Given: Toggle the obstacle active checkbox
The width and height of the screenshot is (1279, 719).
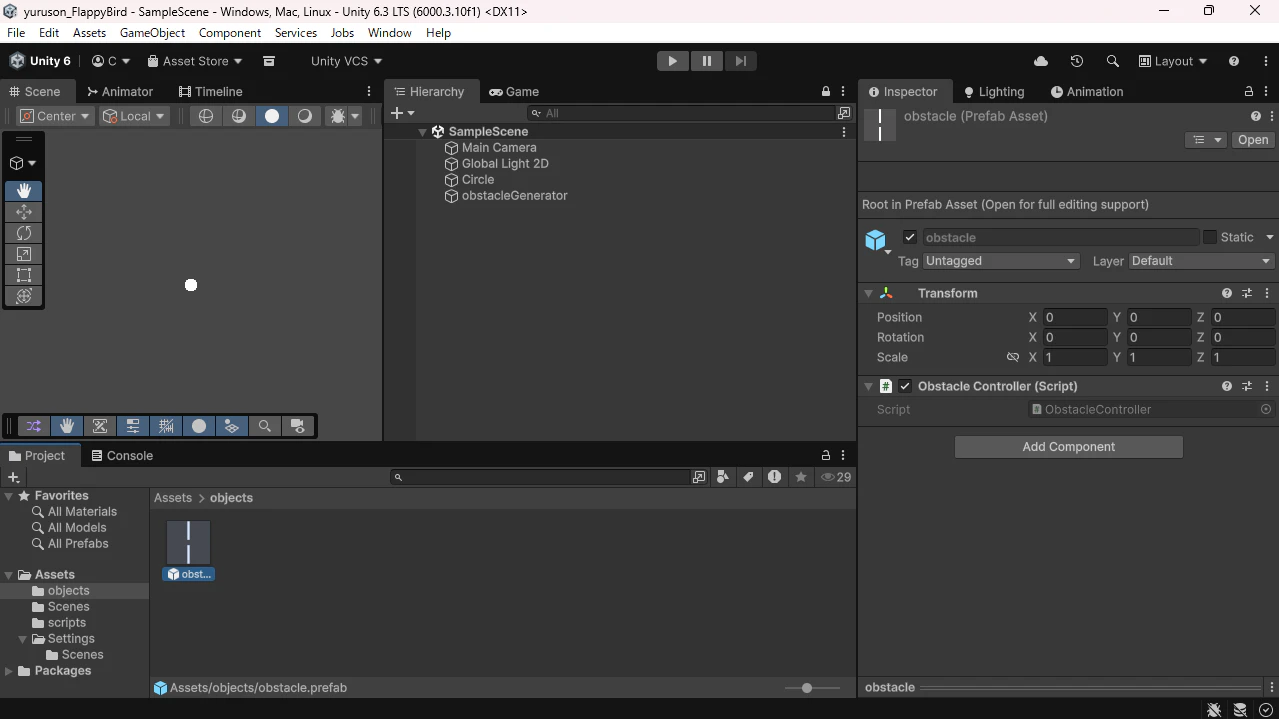Looking at the screenshot, I should (909, 237).
